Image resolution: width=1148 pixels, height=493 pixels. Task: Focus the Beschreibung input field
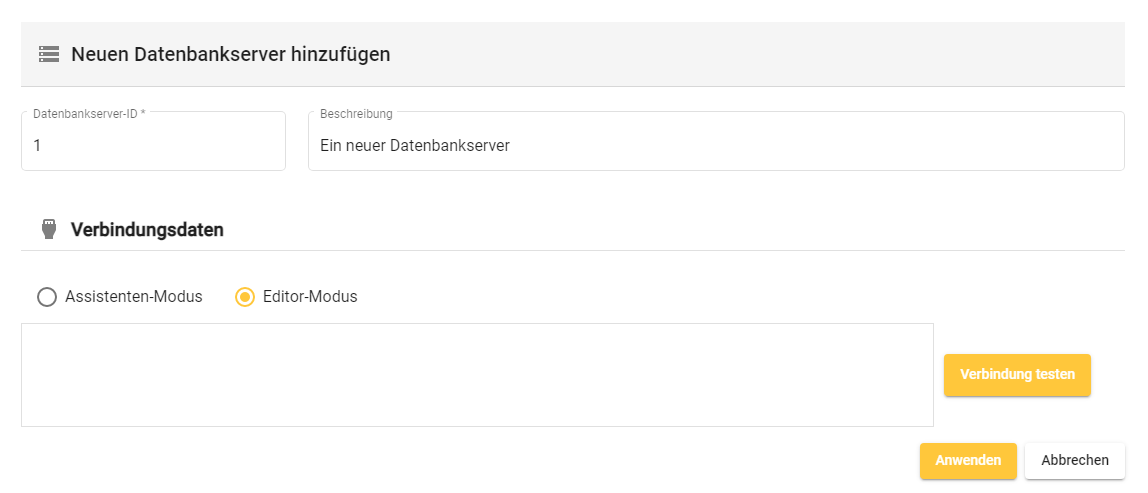pyautogui.click(x=715, y=146)
